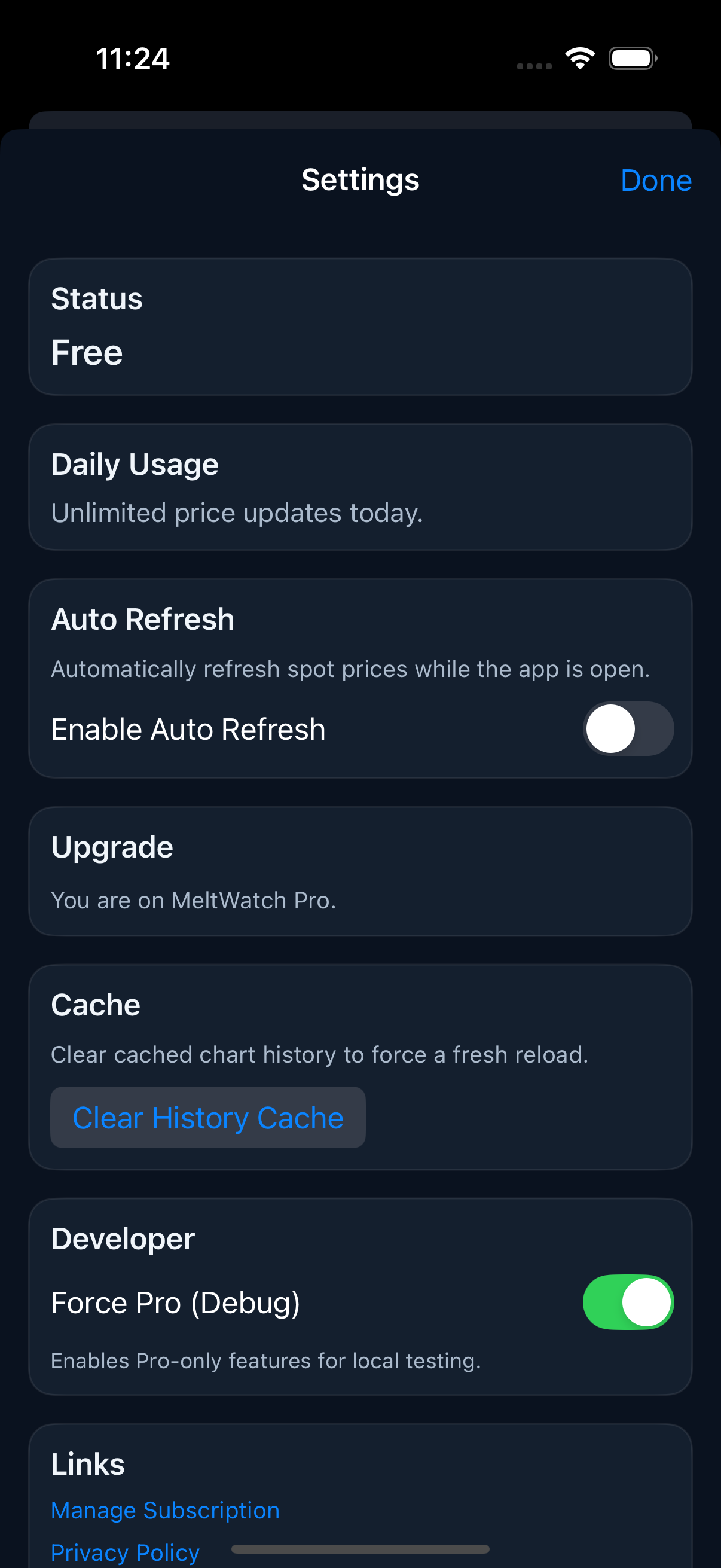Tap the Wi-Fi icon in status bar
The height and width of the screenshot is (1568, 721).
pyautogui.click(x=579, y=59)
